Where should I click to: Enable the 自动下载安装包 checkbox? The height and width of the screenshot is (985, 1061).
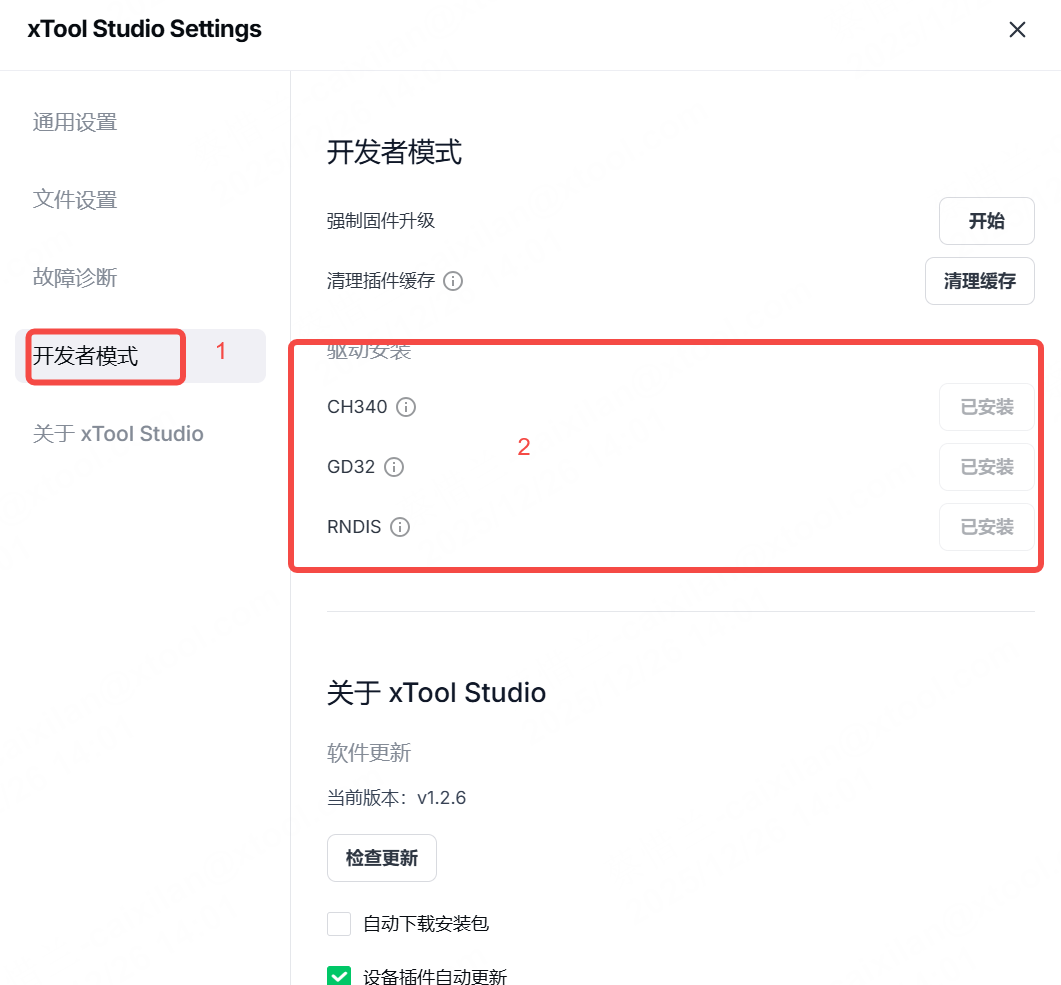[x=340, y=923]
